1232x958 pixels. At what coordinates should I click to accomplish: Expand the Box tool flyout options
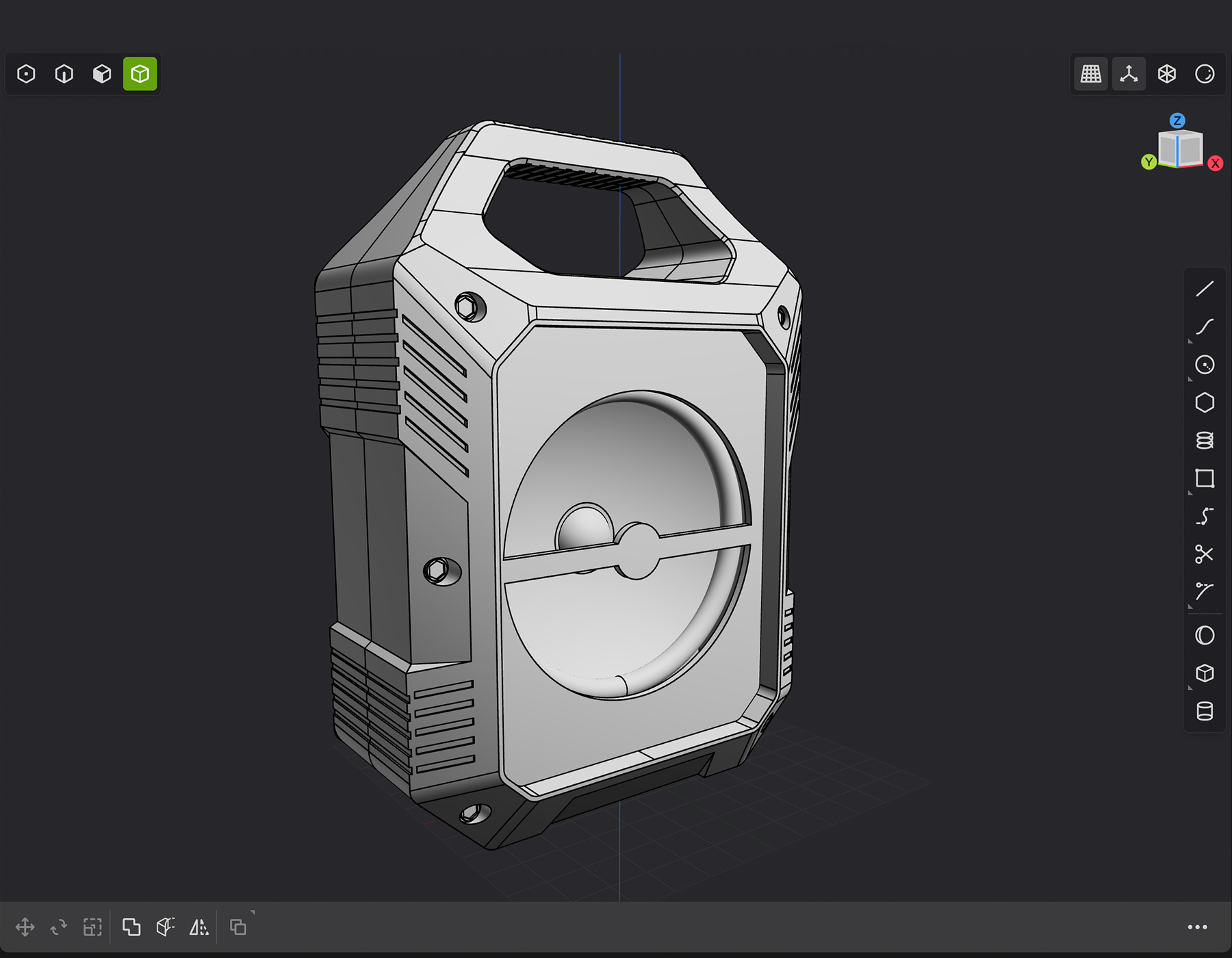click(1191, 687)
